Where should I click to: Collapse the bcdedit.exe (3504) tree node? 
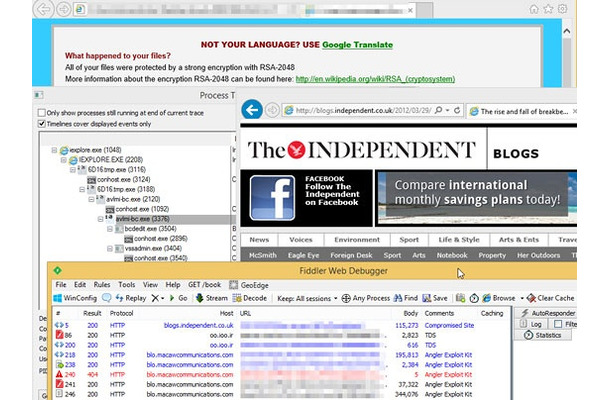pos(110,229)
